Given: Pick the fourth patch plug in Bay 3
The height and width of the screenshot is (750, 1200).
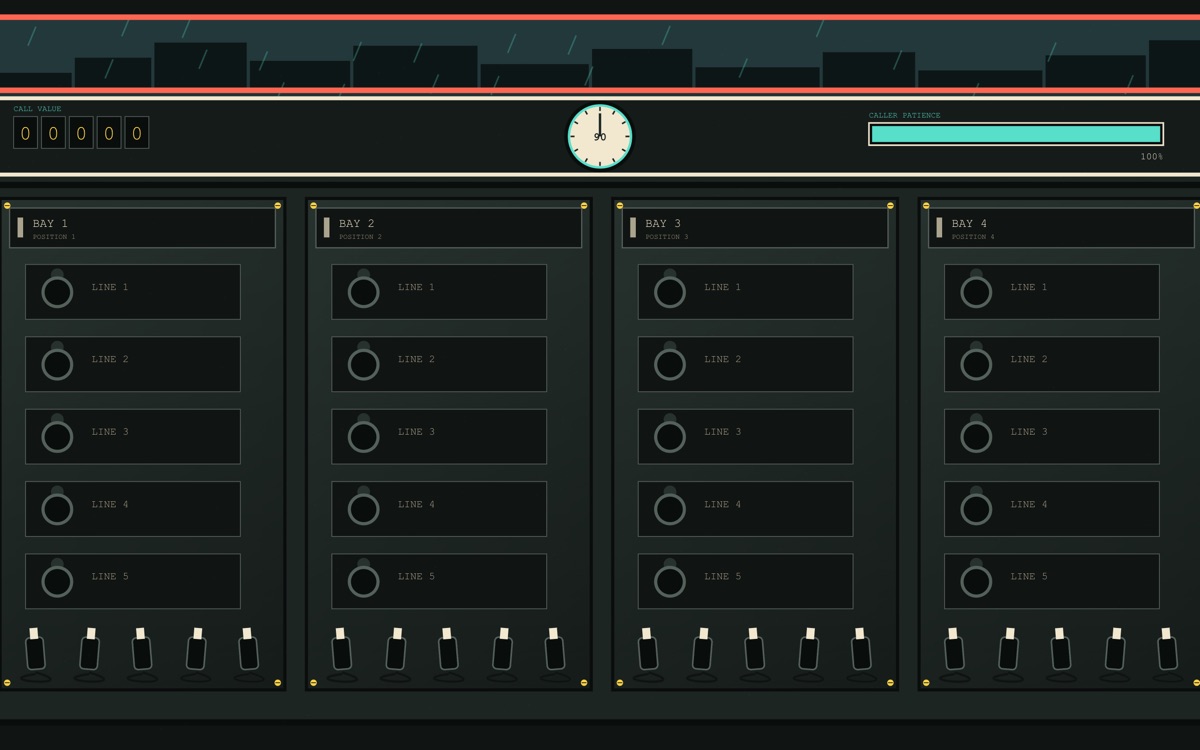Looking at the screenshot, I should pyautogui.click(x=808, y=650).
